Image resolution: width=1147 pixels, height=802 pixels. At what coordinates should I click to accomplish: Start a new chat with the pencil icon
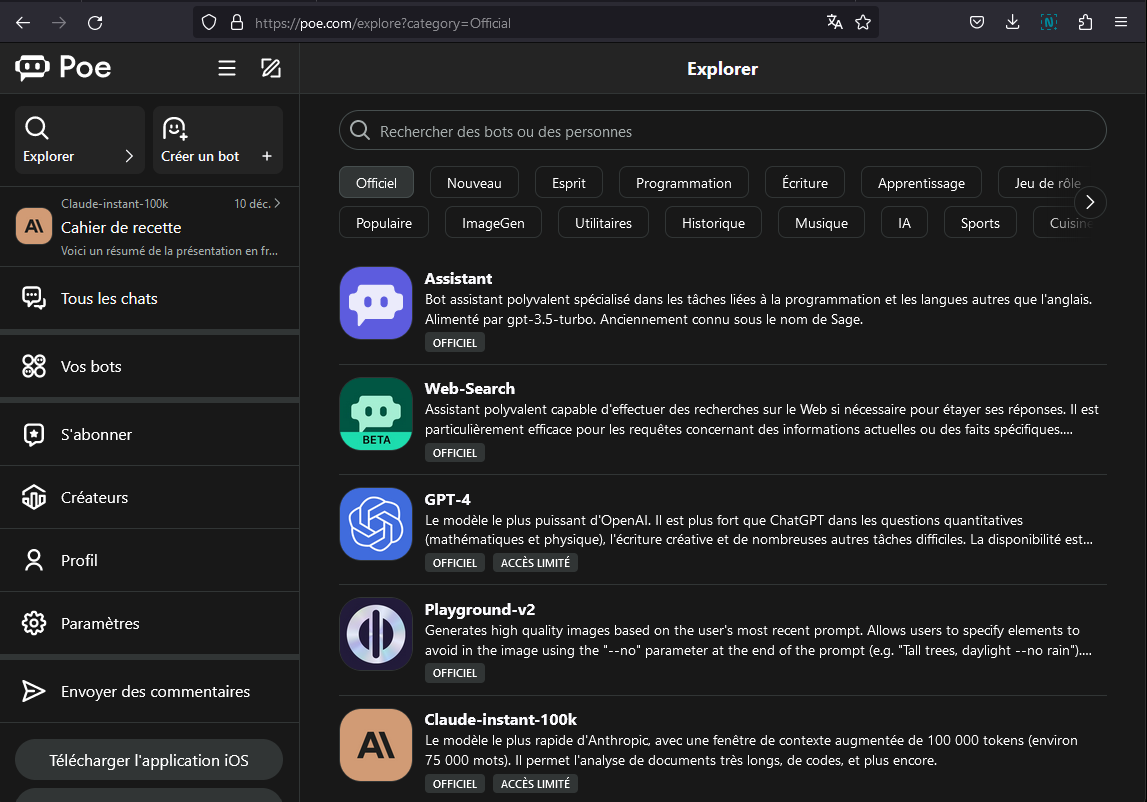[271, 68]
